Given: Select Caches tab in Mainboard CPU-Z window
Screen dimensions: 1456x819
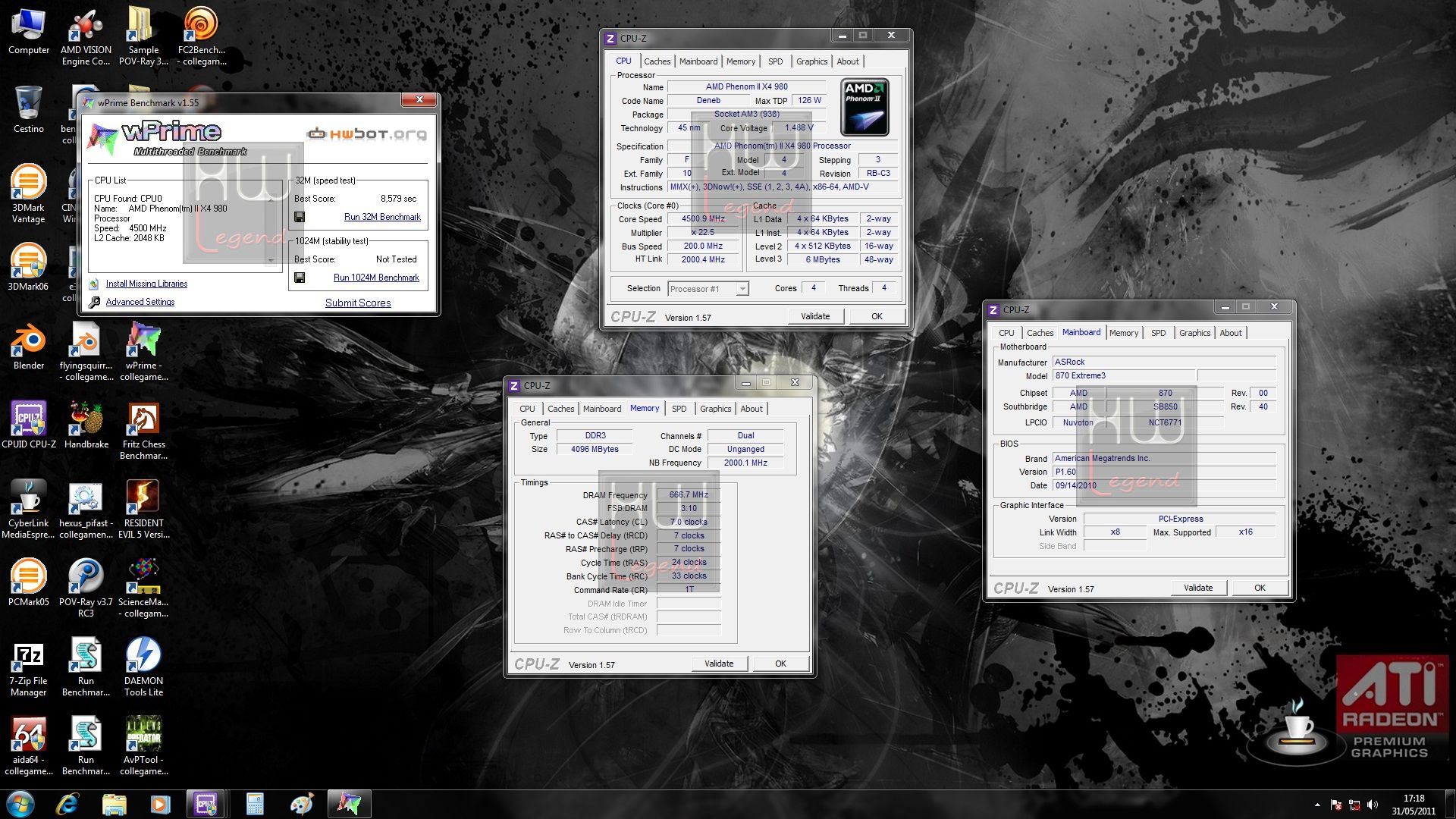Looking at the screenshot, I should coord(1040,333).
